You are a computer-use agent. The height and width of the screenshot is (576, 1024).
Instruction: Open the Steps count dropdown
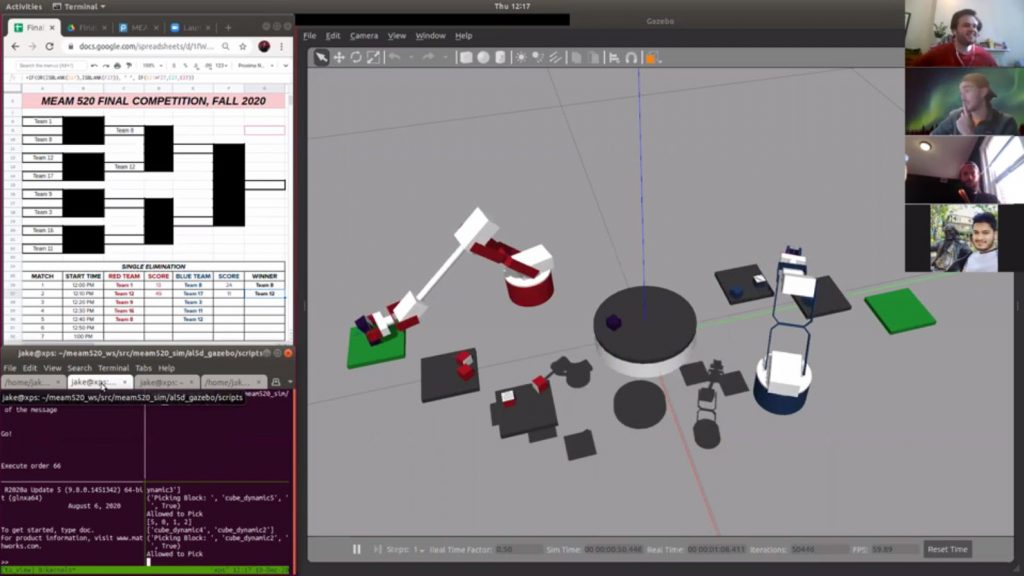[x=422, y=549]
